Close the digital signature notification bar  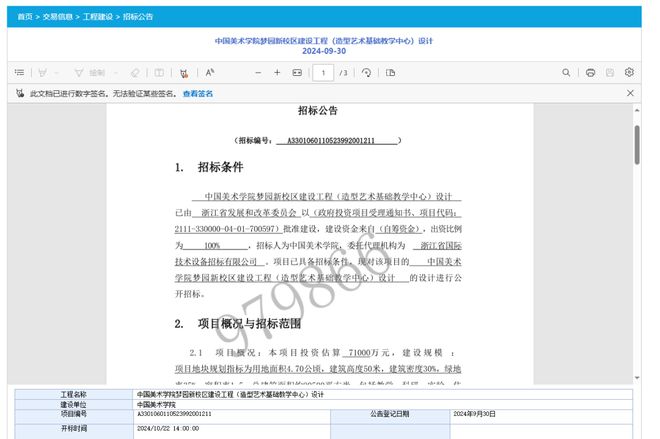pyautogui.click(x=630, y=93)
